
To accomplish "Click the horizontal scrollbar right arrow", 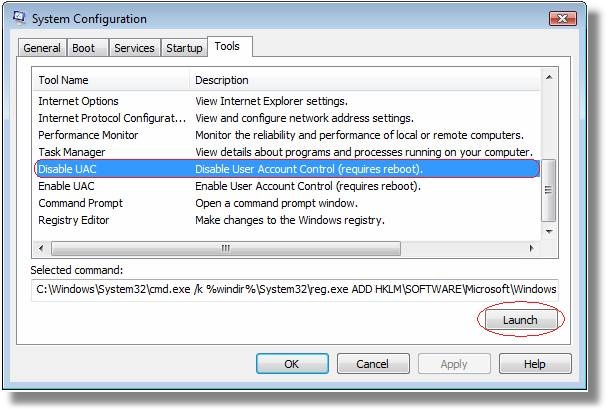I will coord(531,248).
